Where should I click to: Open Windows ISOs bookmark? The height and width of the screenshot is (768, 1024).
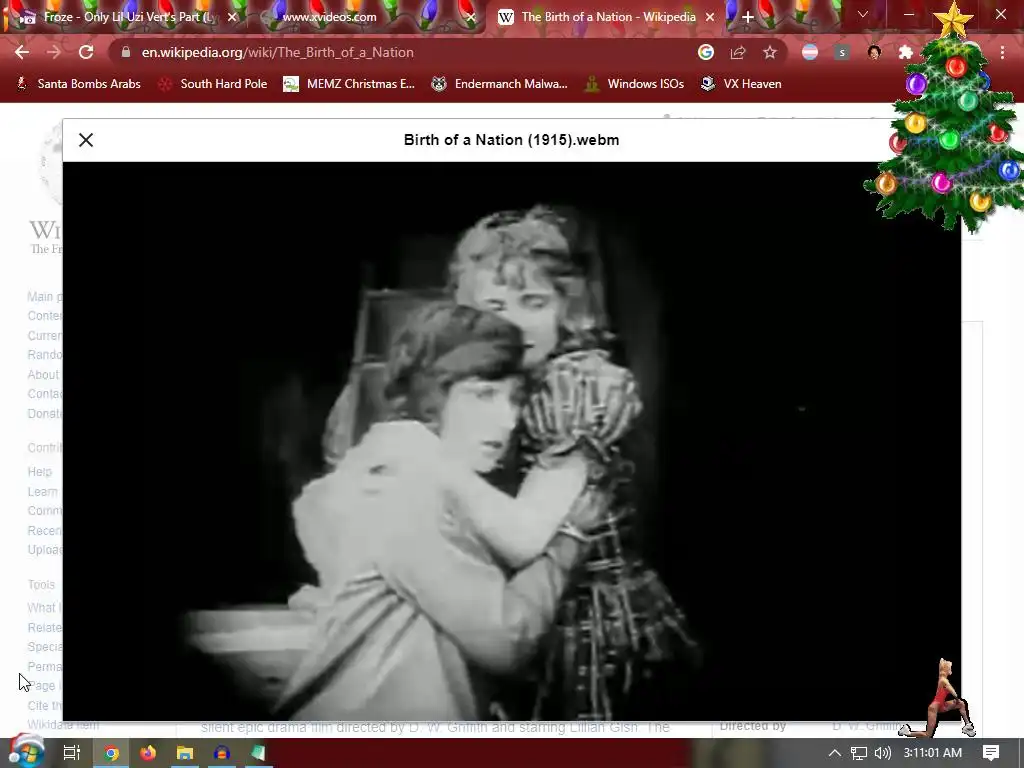click(x=635, y=84)
